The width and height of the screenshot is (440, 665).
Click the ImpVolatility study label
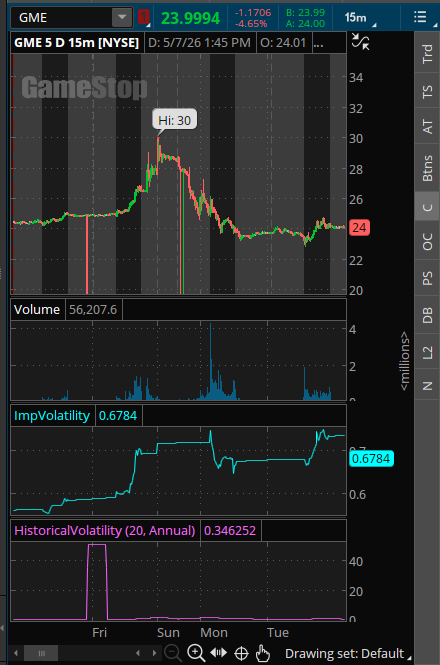[52, 416]
